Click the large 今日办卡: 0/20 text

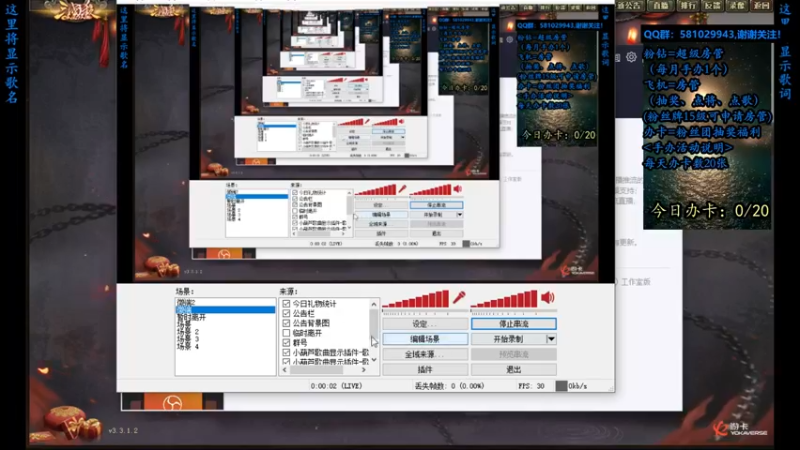pyautogui.click(x=710, y=211)
